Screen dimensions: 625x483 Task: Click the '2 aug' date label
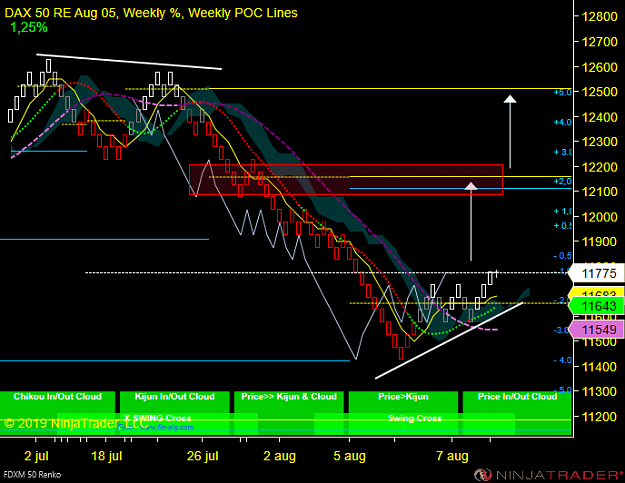point(279,456)
